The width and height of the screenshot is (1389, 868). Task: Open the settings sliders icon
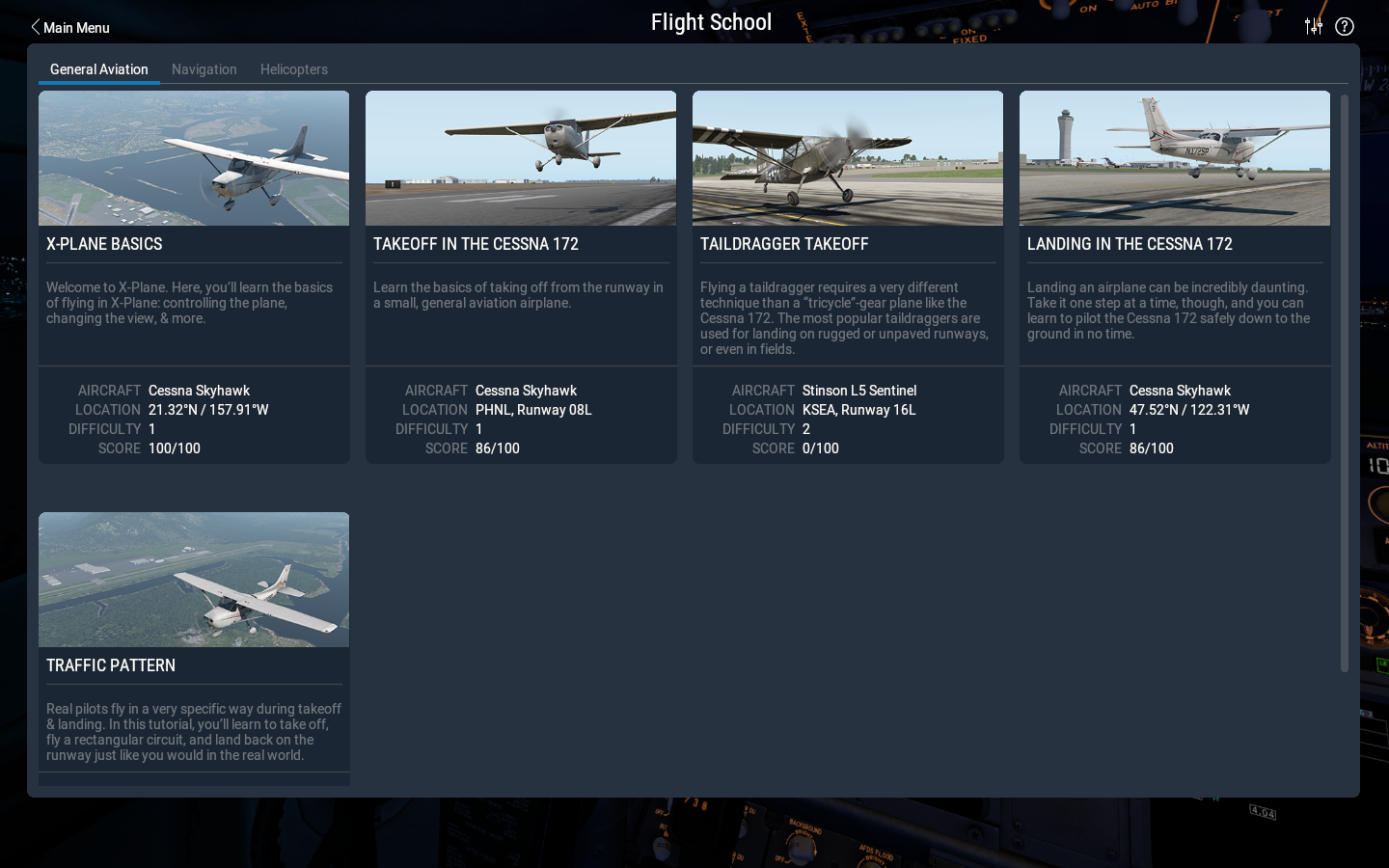click(x=1313, y=26)
